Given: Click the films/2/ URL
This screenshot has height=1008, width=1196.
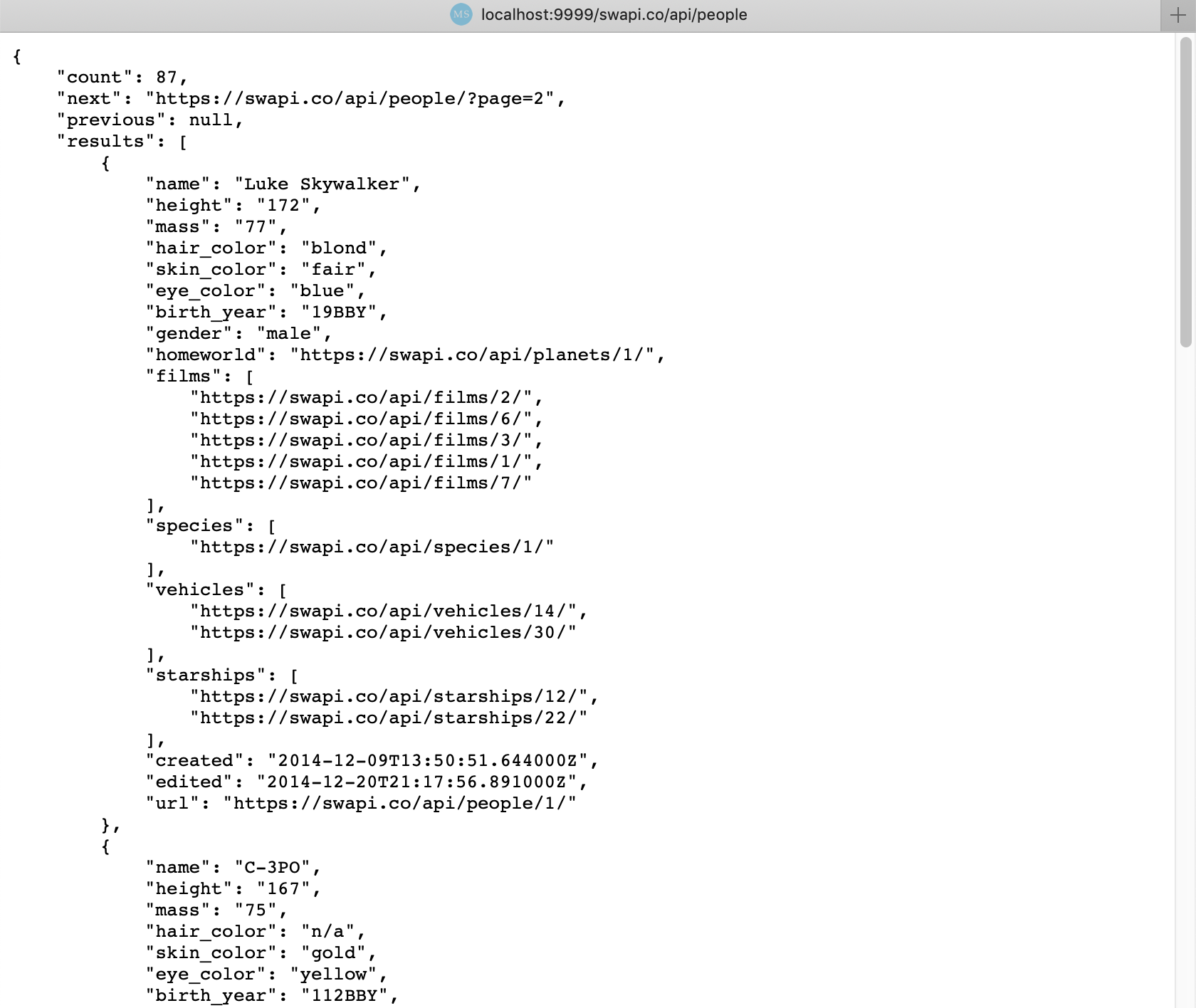Looking at the screenshot, I should coord(361,397).
